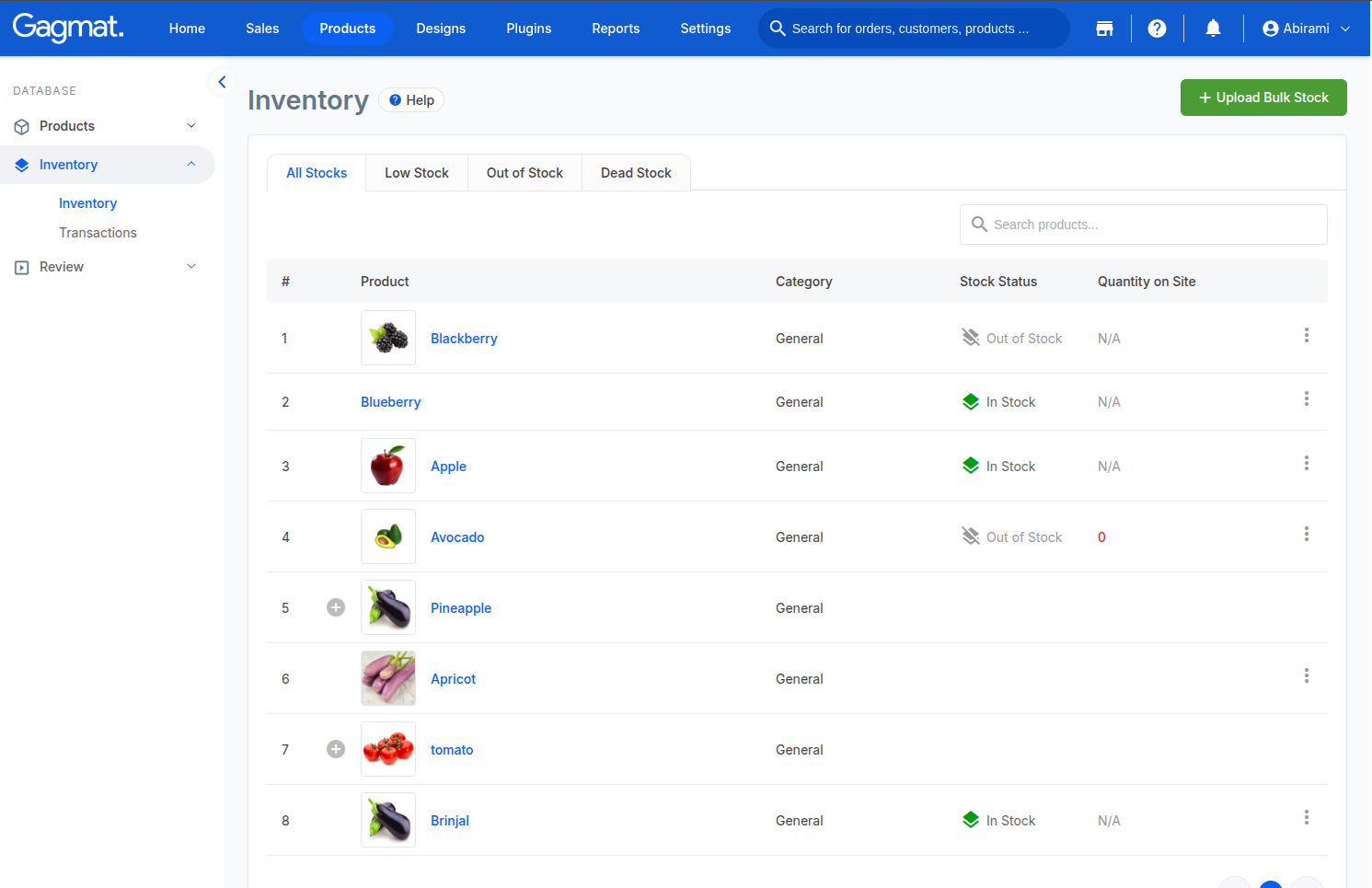Go to the Home menu

coord(187,29)
